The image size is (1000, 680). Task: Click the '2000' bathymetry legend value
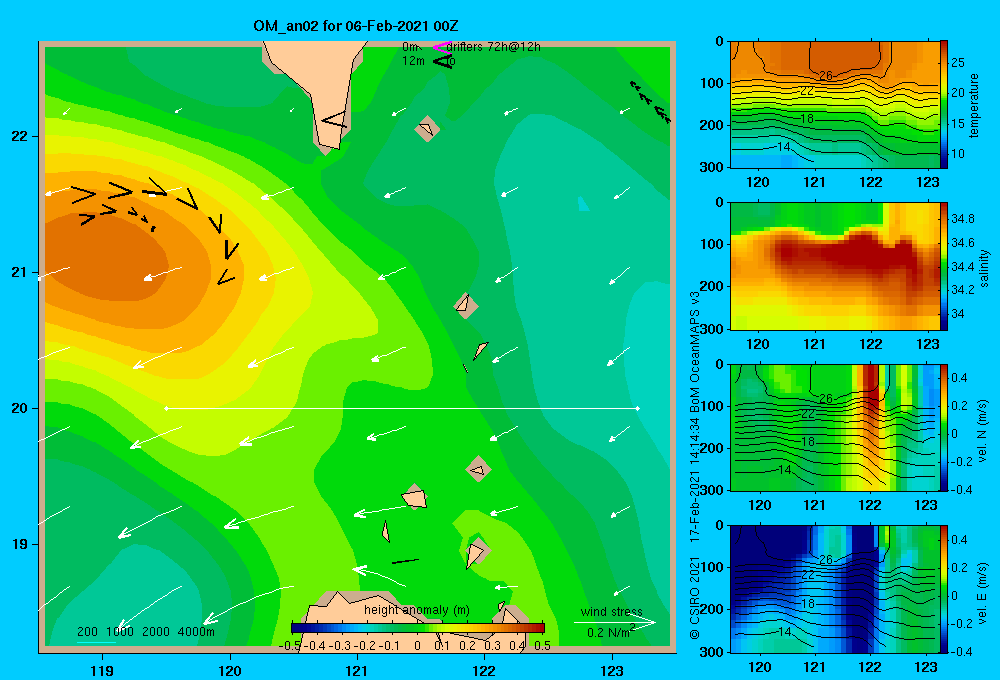coord(156,632)
